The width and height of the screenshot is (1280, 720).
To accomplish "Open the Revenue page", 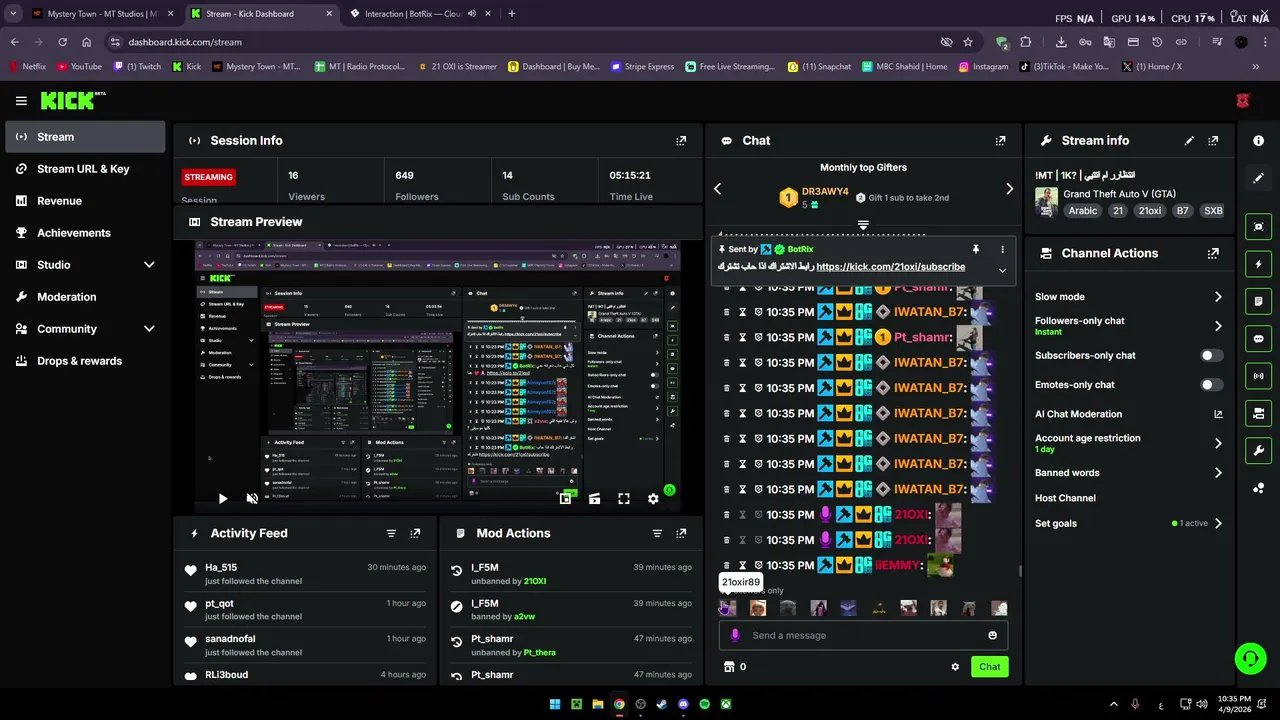I will 85,201.
